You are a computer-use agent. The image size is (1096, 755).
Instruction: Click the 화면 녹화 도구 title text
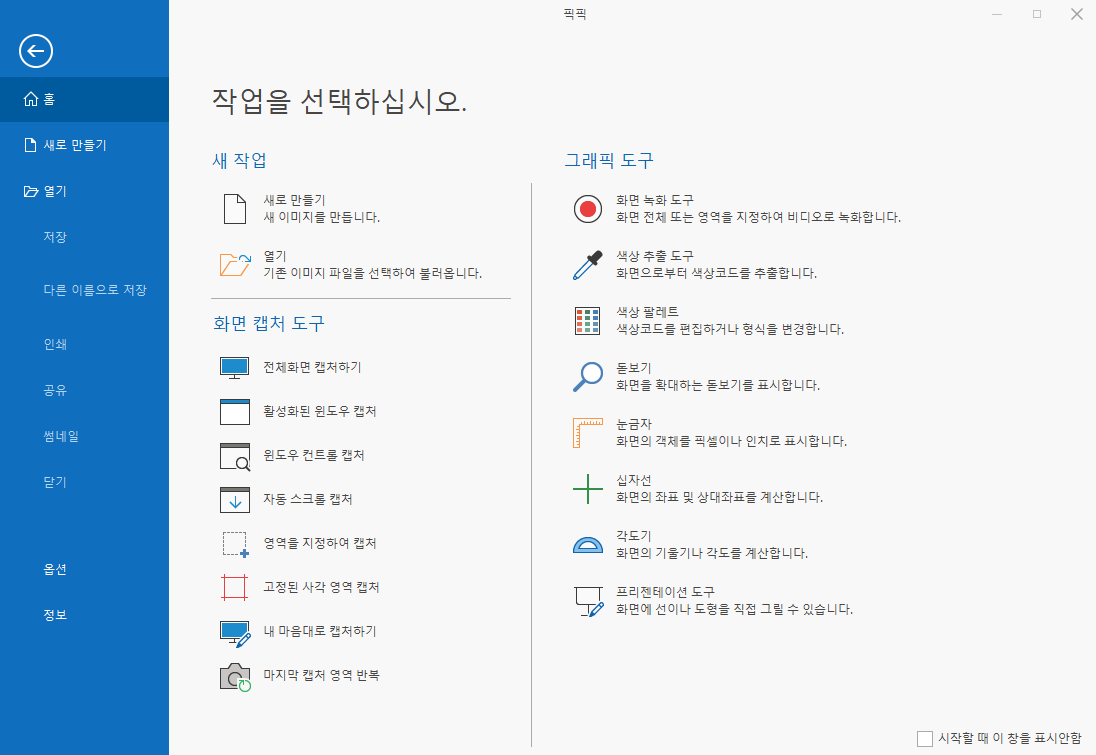coord(655,200)
